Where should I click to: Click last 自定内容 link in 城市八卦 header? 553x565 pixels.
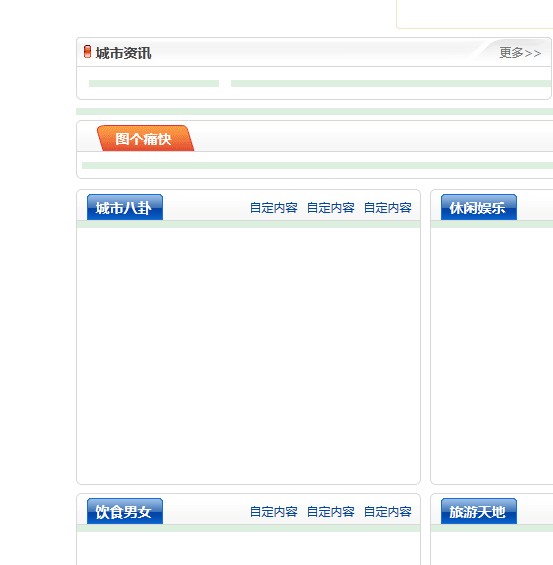388,208
